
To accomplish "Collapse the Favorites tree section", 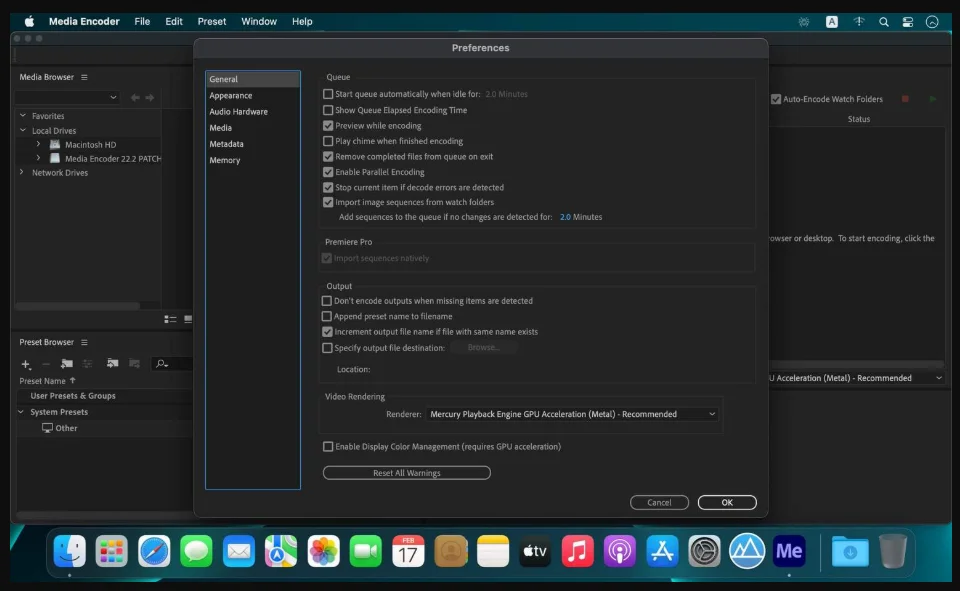I will tap(23, 116).
